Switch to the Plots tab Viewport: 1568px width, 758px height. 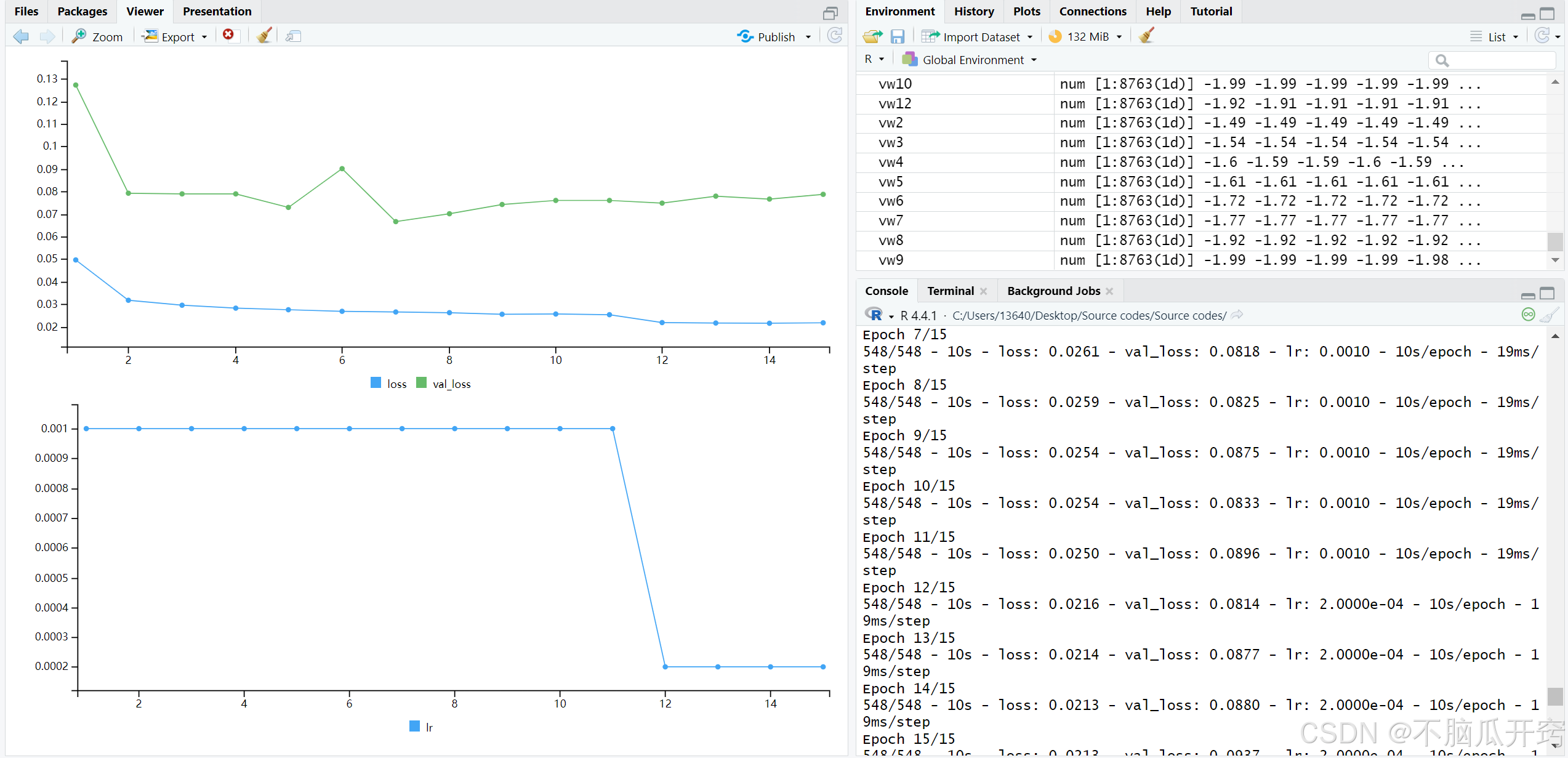click(1026, 11)
